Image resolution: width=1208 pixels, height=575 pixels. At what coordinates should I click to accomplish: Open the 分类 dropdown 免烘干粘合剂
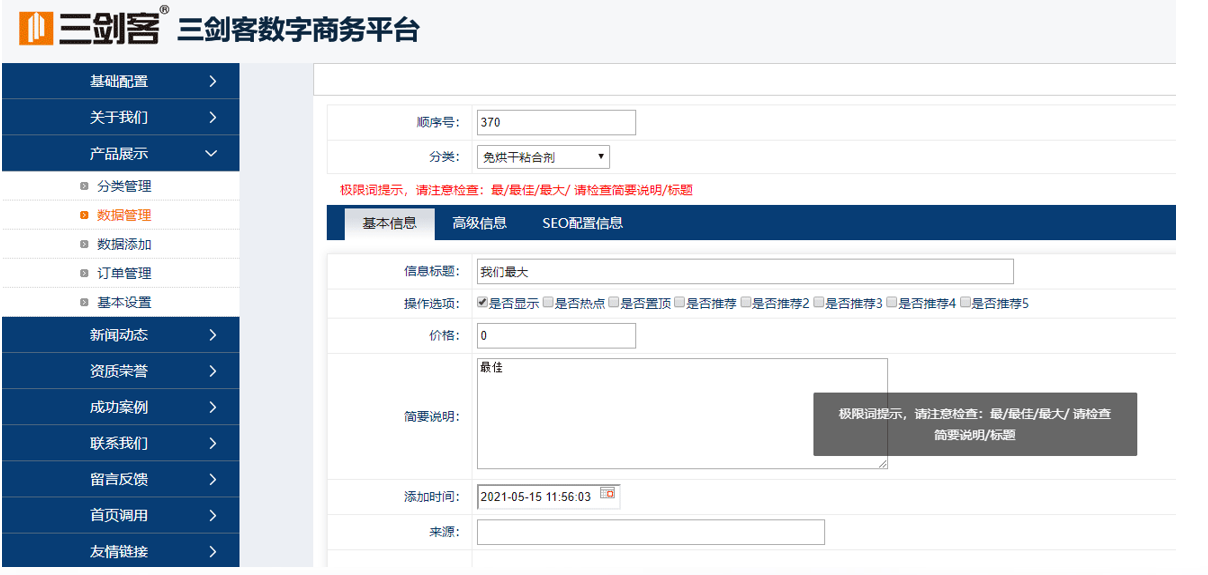click(x=543, y=157)
